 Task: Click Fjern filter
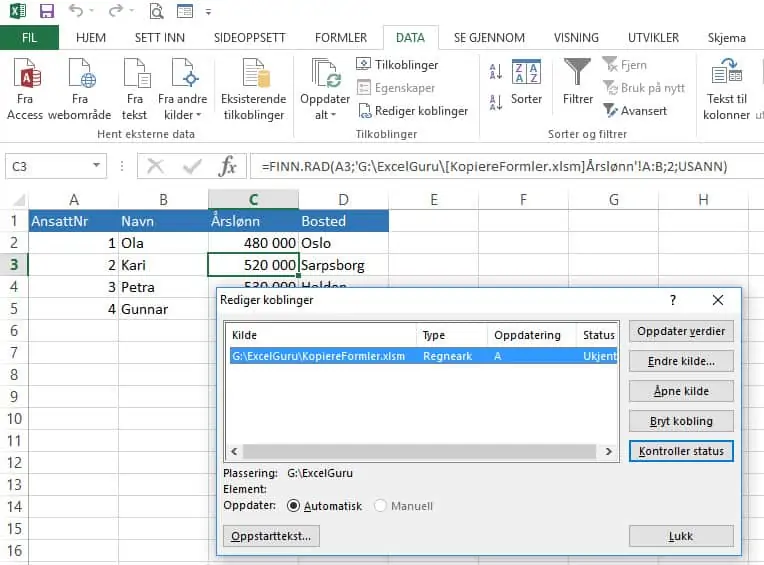625,65
